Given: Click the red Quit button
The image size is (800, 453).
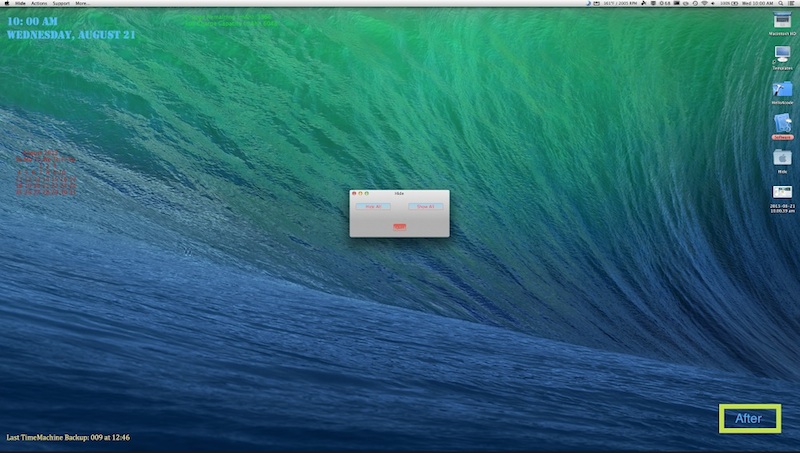Looking at the screenshot, I should click(x=399, y=227).
